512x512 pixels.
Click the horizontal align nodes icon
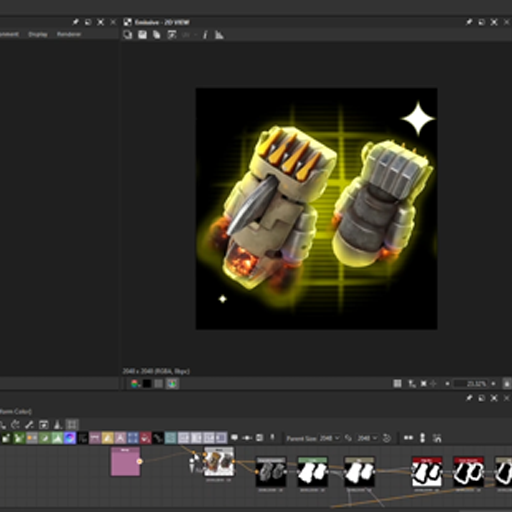[x=408, y=438]
